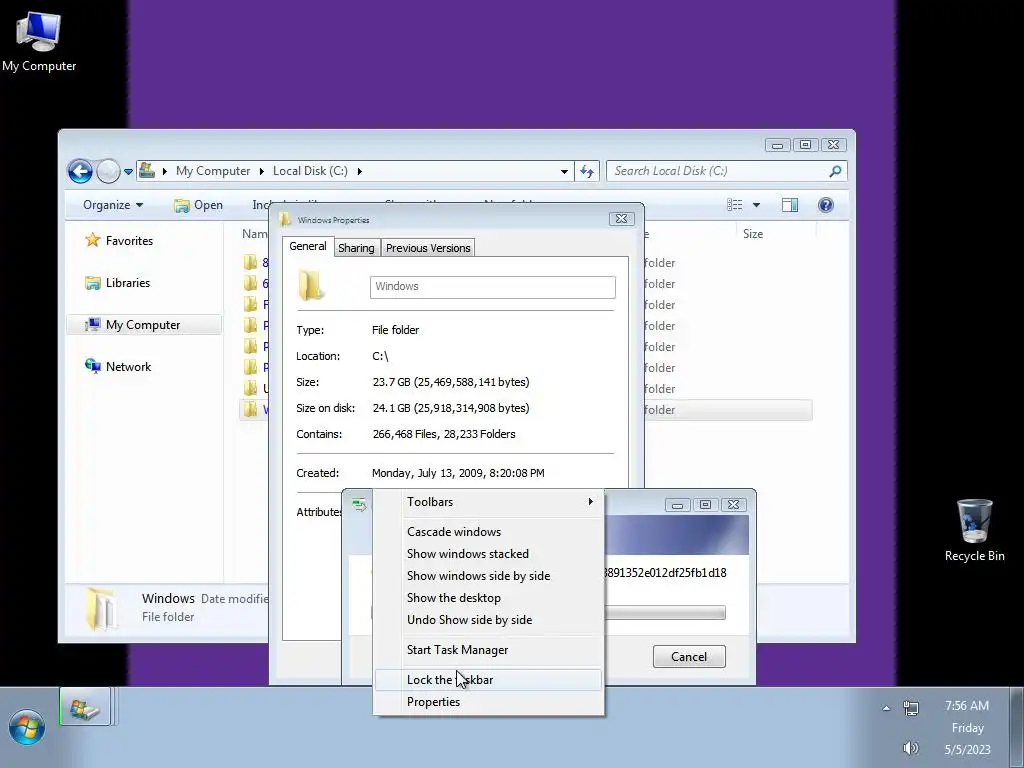1024x768 pixels.
Task: Open taskbar Properties from context menu
Action: (x=488, y=702)
